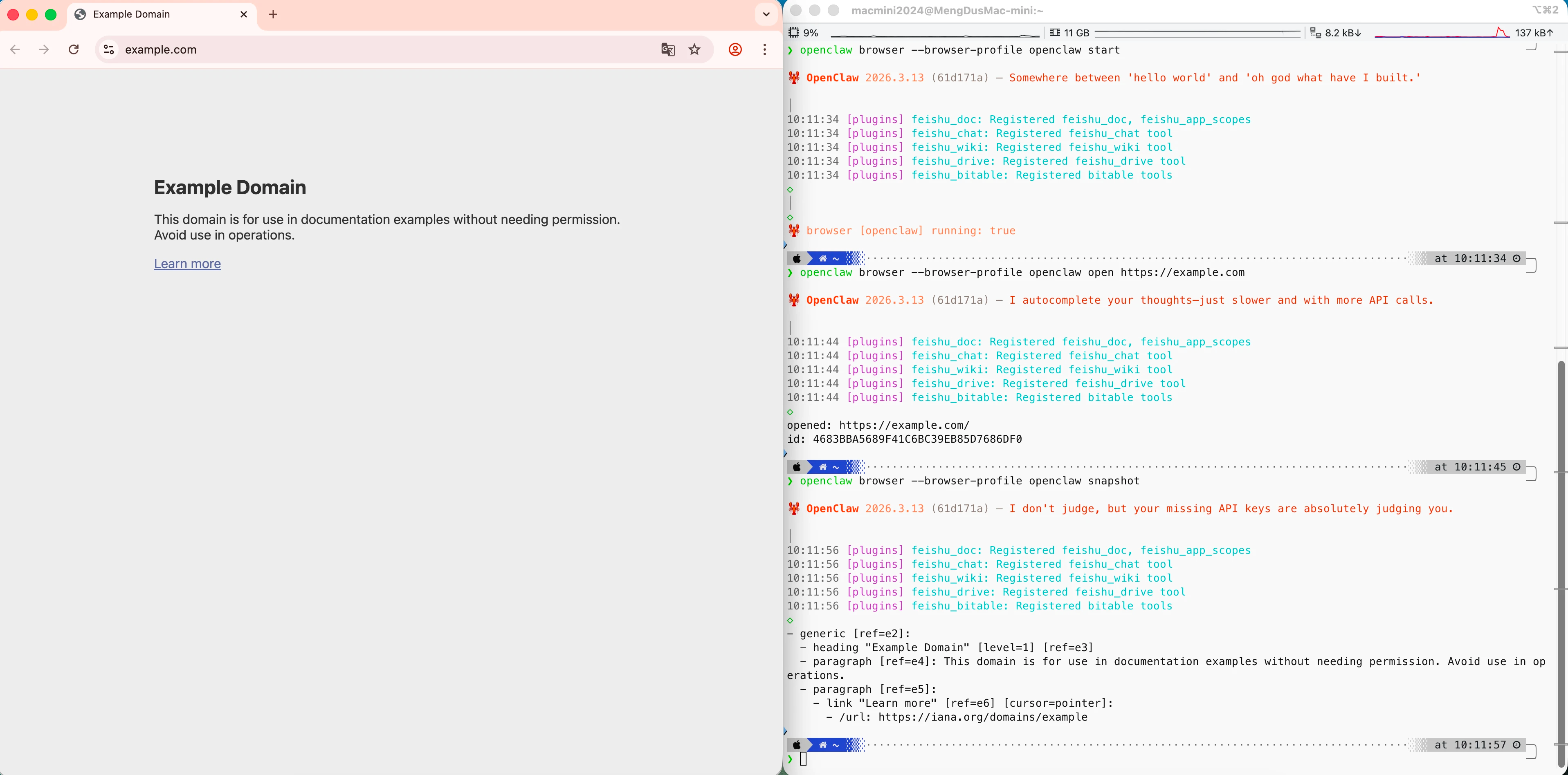Close the Example Domain tab
The width and height of the screenshot is (1568, 775).
click(243, 14)
